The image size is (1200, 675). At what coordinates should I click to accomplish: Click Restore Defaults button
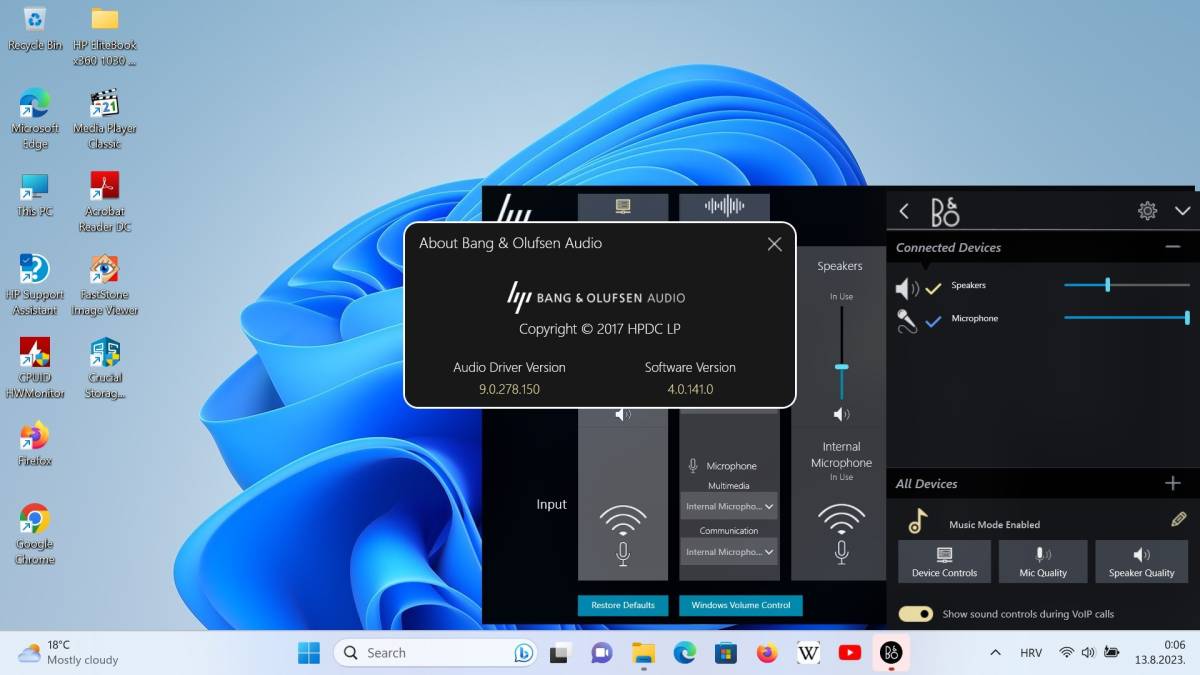click(x=623, y=605)
